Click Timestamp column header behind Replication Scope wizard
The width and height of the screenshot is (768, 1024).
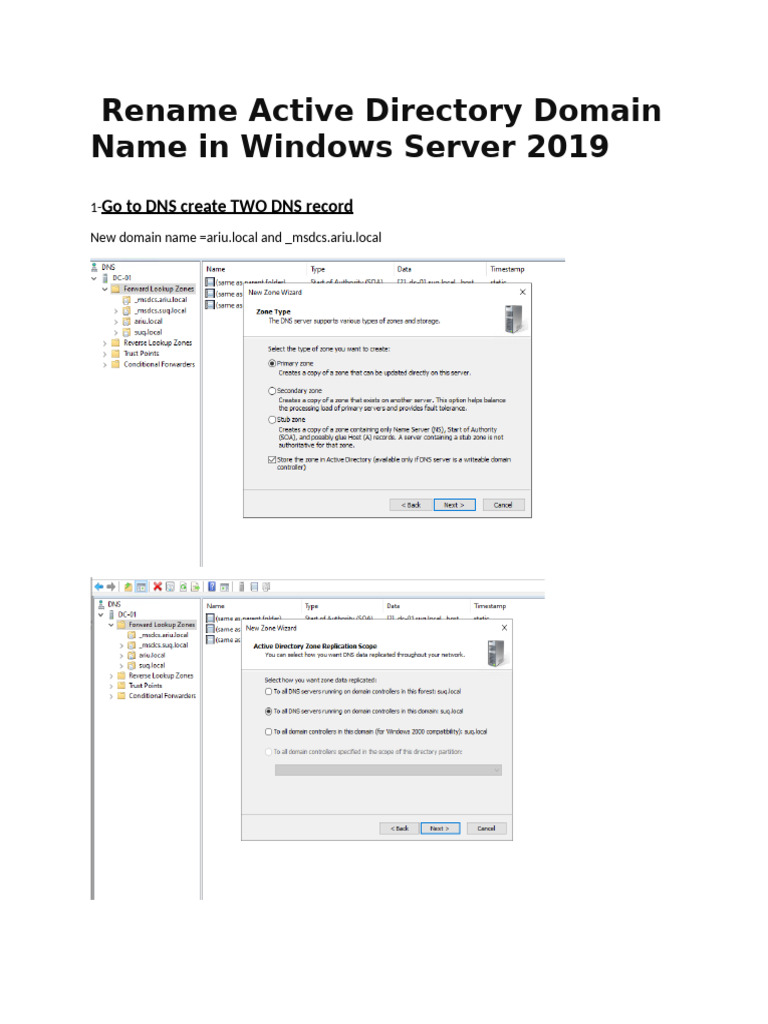[x=490, y=606]
